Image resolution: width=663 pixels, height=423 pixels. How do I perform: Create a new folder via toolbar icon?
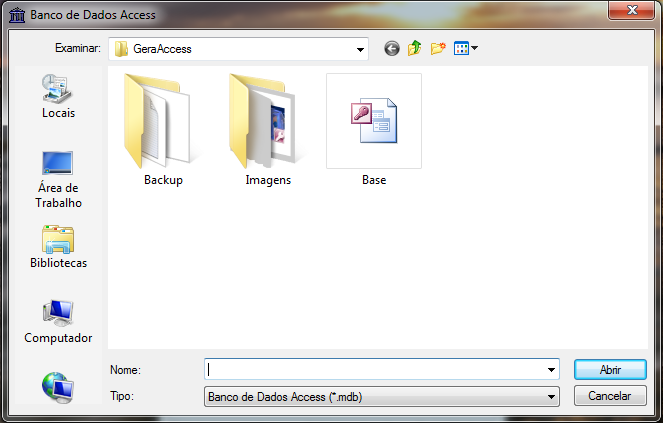tap(438, 48)
